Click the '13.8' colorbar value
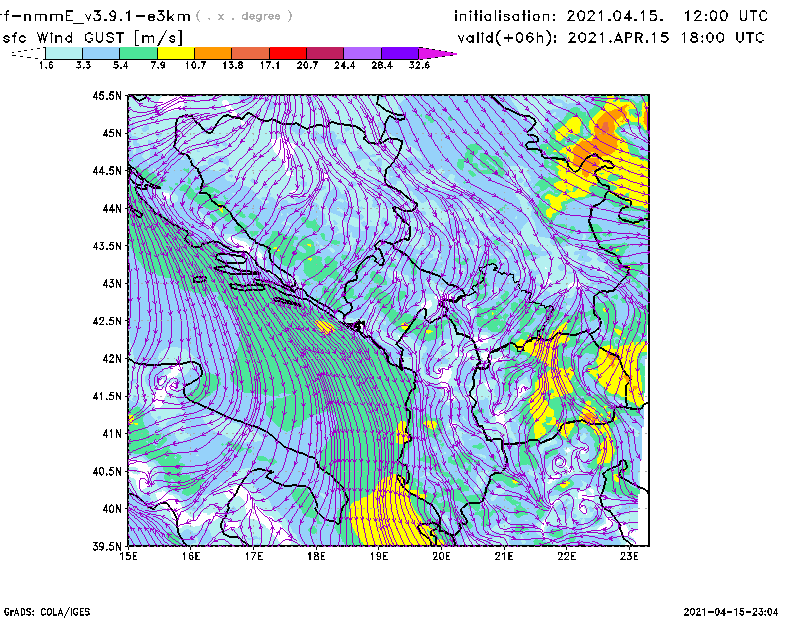Image resolution: width=800 pixels, height=618 pixels. tap(233, 65)
